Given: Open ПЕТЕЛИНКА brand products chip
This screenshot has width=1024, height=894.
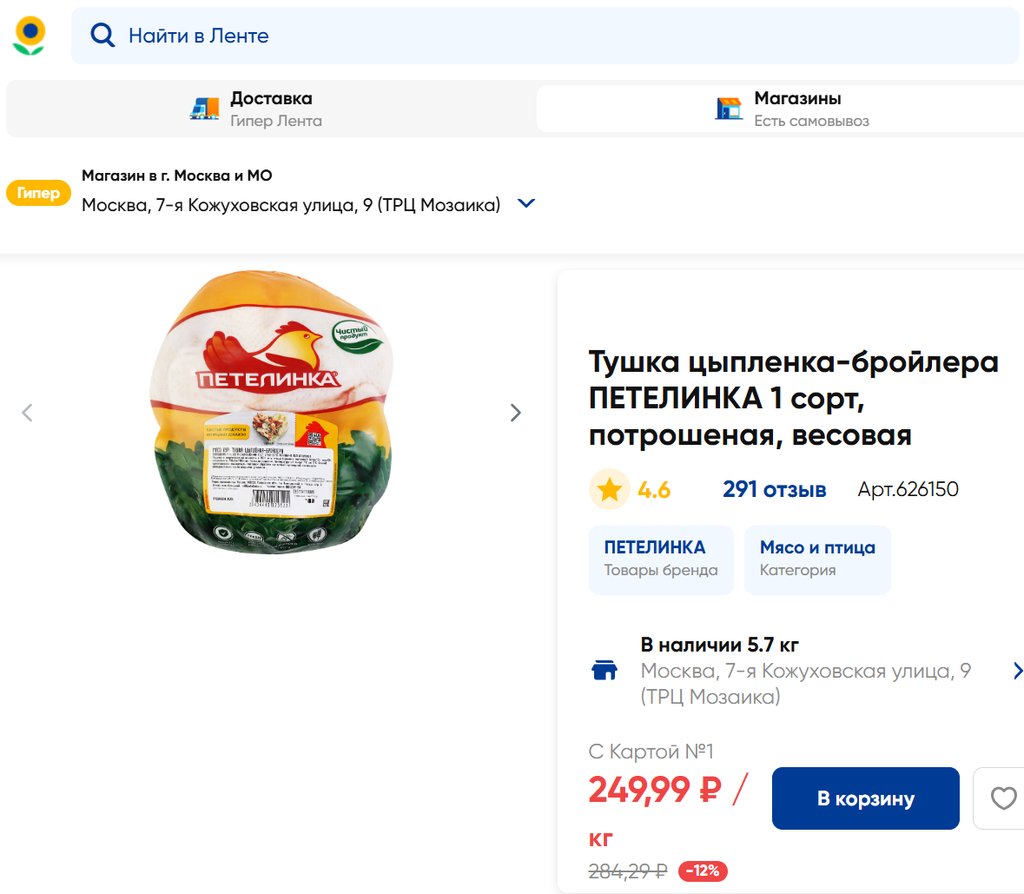Looking at the screenshot, I should (x=660, y=559).
